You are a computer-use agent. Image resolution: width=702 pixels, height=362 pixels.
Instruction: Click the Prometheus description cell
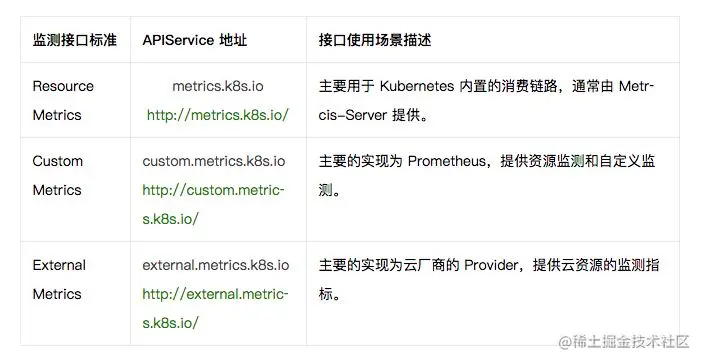[487, 175]
